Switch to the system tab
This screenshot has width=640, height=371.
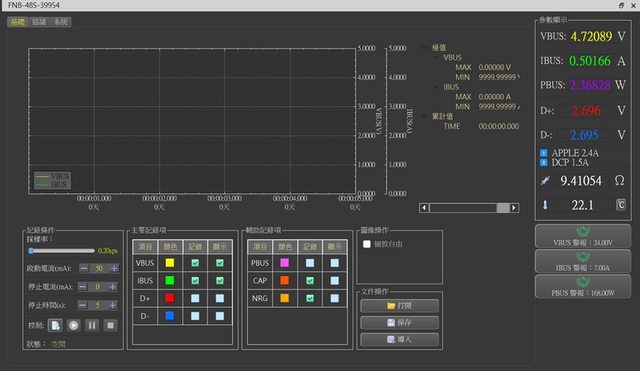pyautogui.click(x=61, y=22)
